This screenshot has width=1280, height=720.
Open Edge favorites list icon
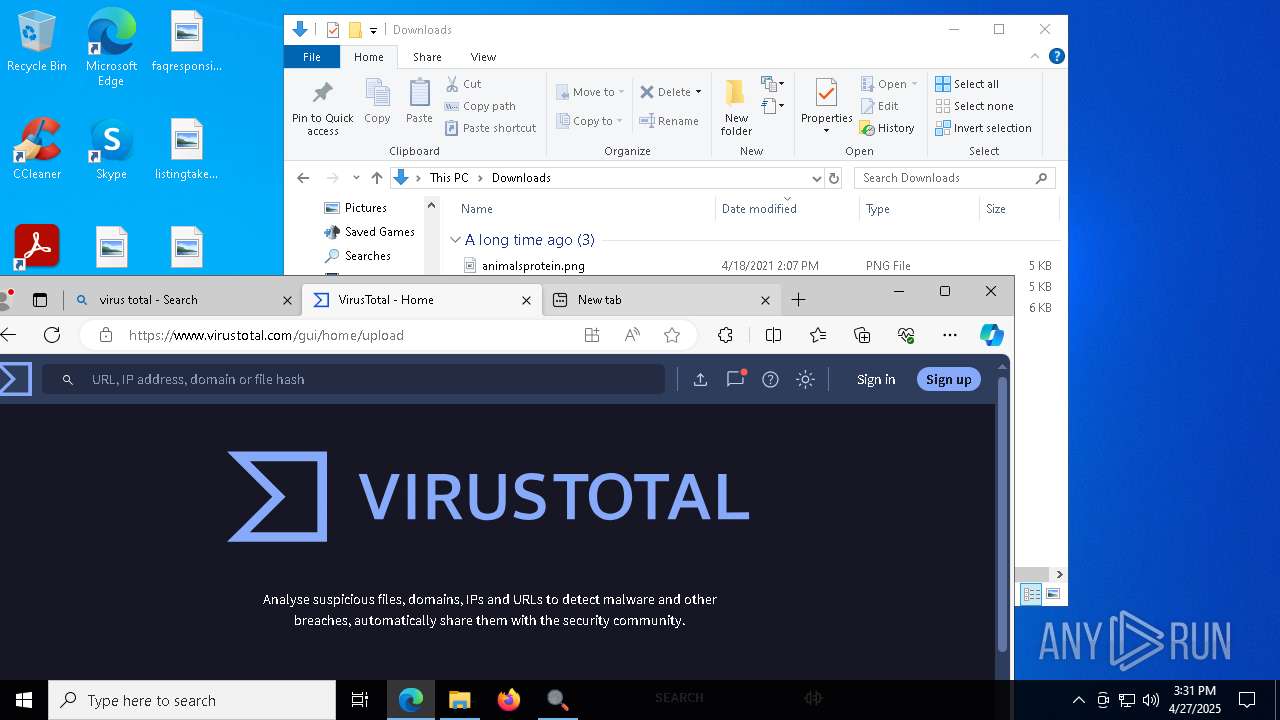click(818, 335)
